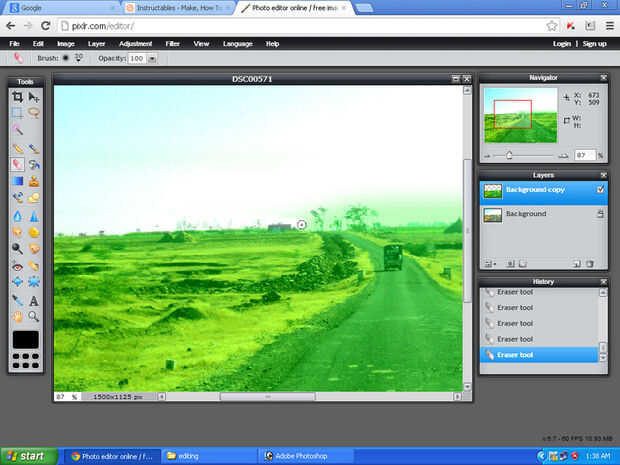Select the Pinch tool
The image size is (620, 465).
pyautogui.click(x=34, y=282)
